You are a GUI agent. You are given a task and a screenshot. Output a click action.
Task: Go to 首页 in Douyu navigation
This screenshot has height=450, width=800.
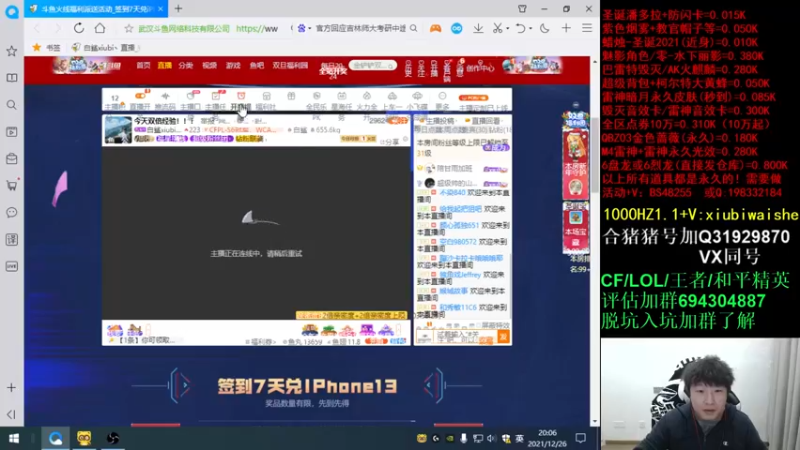click(x=143, y=65)
